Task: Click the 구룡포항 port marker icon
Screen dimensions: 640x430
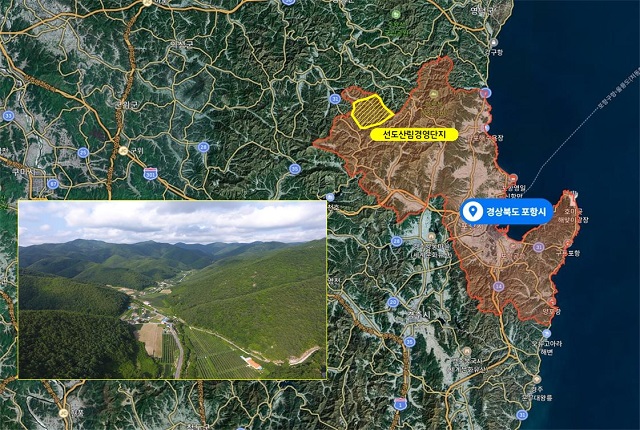Action: click(x=567, y=244)
